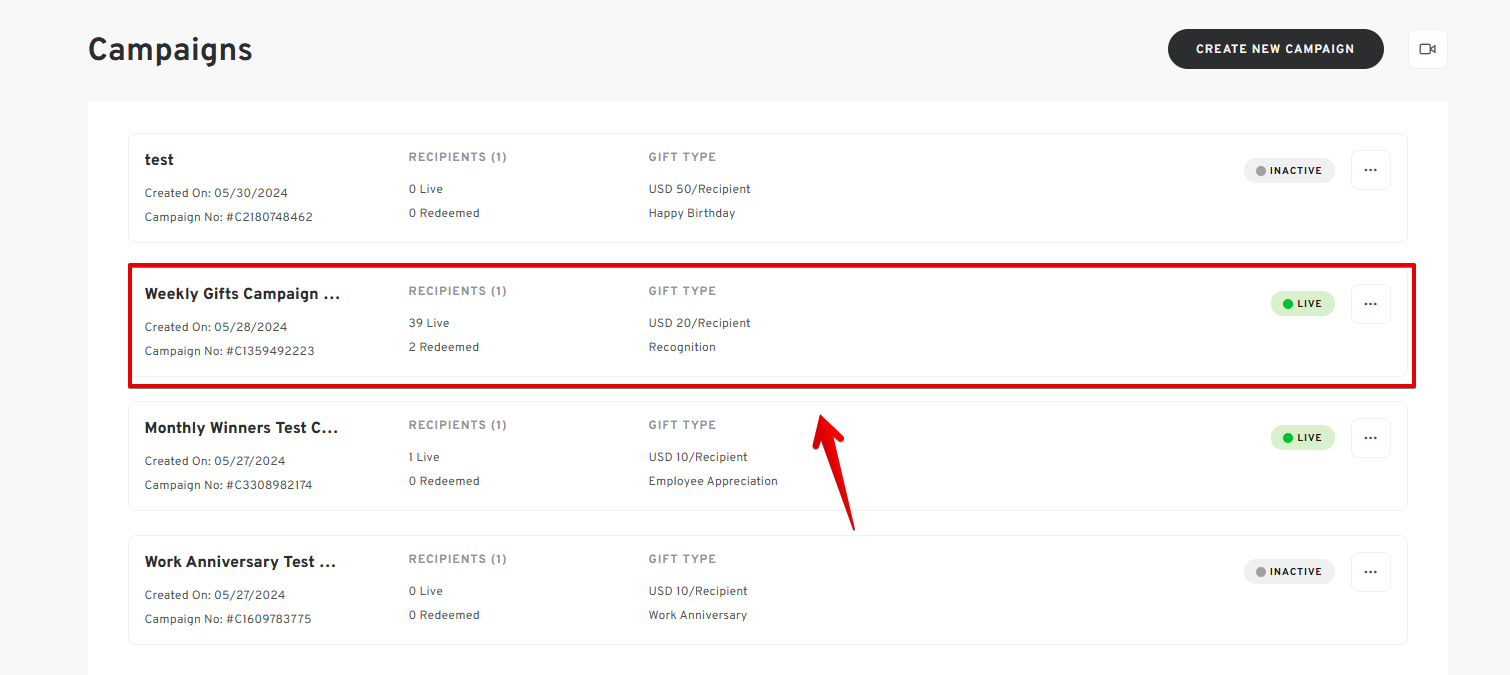Click the 39 Live recipients count
Screen dimensions: 1510x675
point(429,323)
